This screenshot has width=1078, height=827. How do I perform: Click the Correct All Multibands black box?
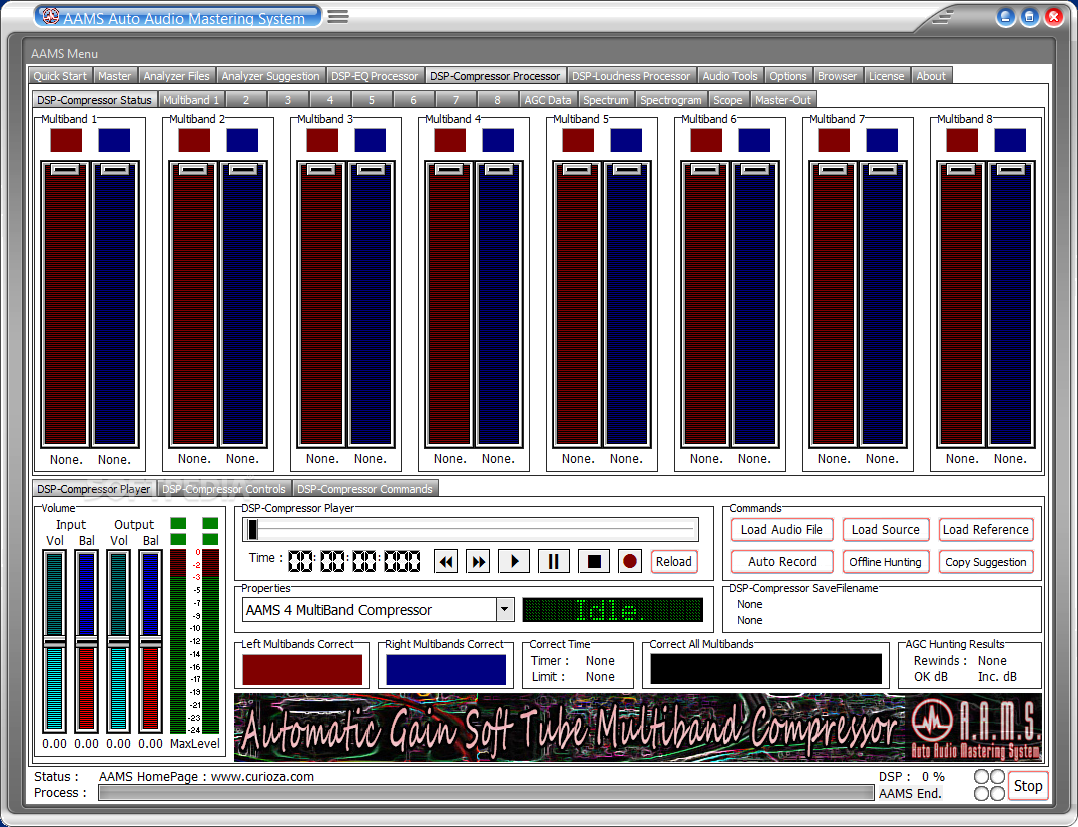(766, 669)
